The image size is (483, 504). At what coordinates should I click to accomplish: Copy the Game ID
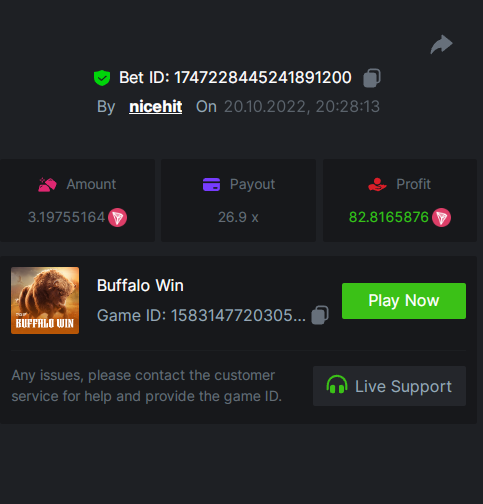click(320, 315)
